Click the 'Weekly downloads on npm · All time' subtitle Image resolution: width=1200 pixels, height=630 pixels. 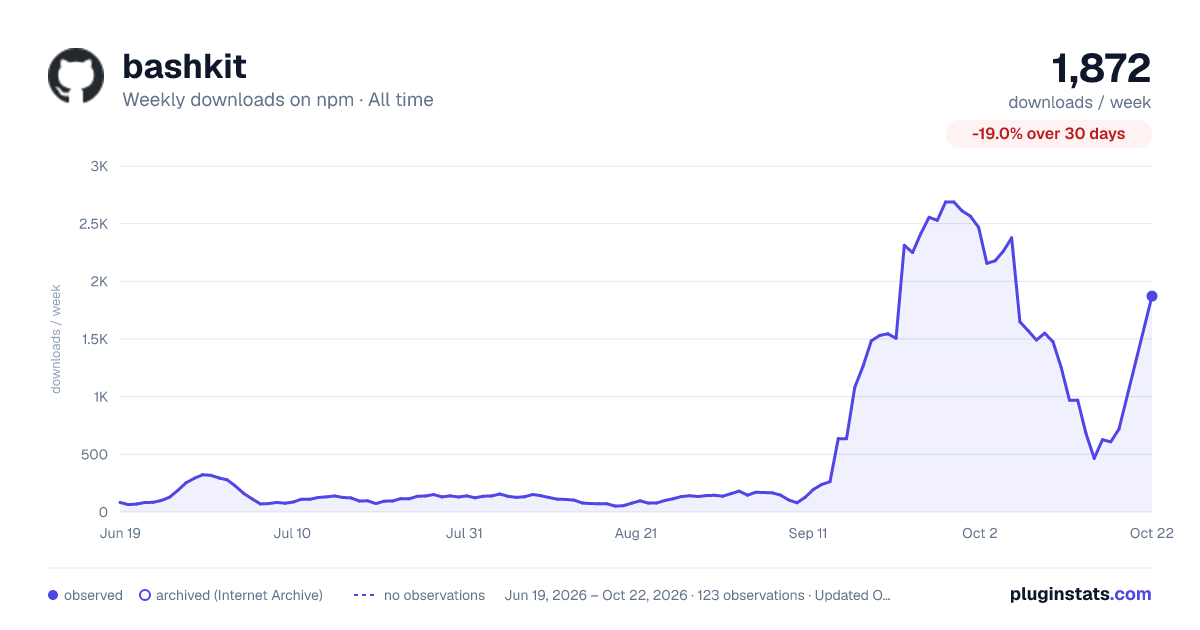tap(278, 100)
